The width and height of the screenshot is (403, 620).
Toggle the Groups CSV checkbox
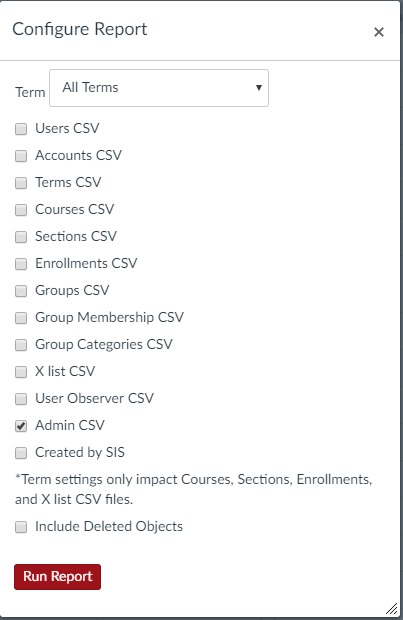tap(21, 291)
